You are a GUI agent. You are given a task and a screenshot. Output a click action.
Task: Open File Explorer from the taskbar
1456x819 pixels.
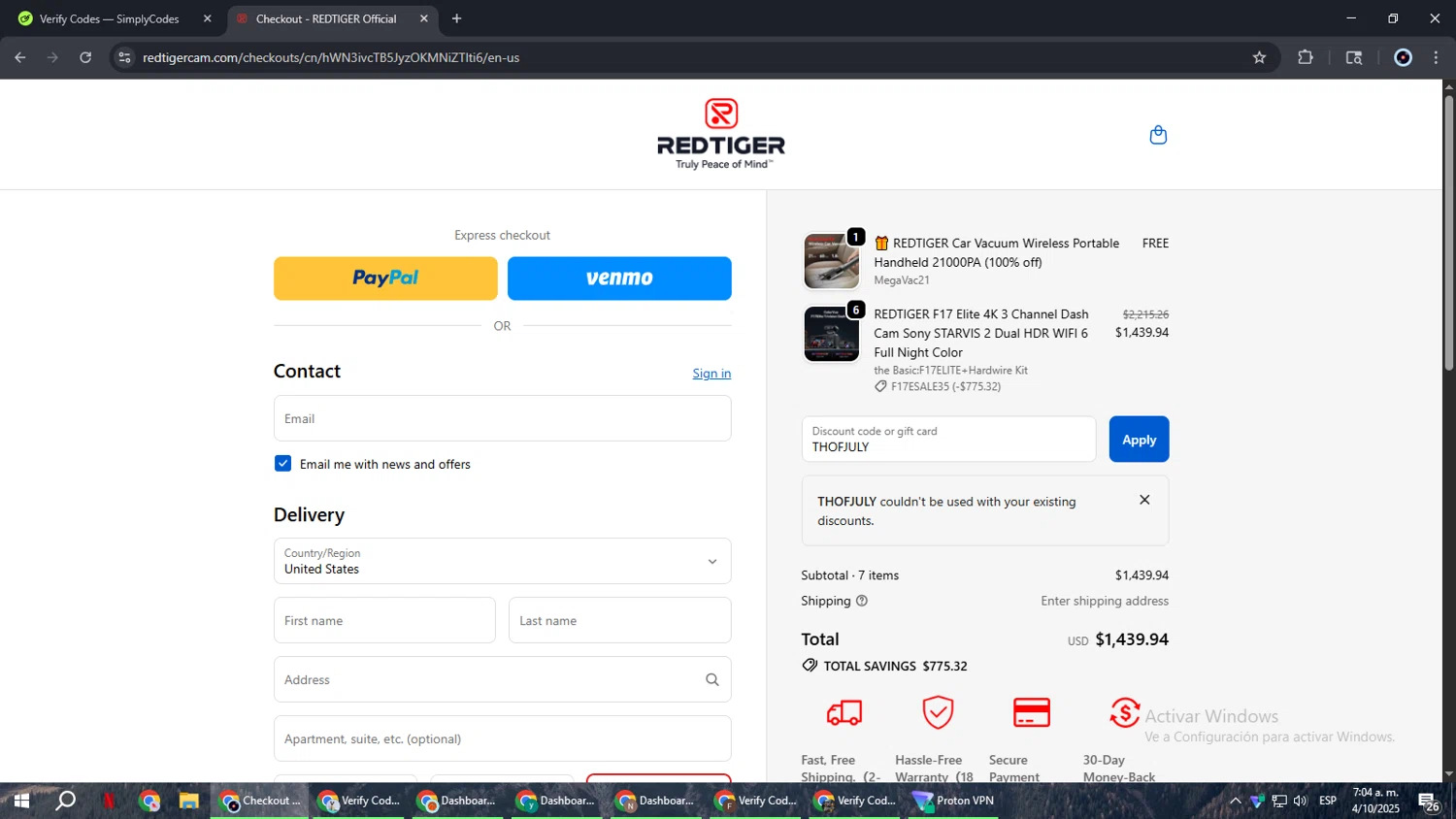click(x=188, y=801)
